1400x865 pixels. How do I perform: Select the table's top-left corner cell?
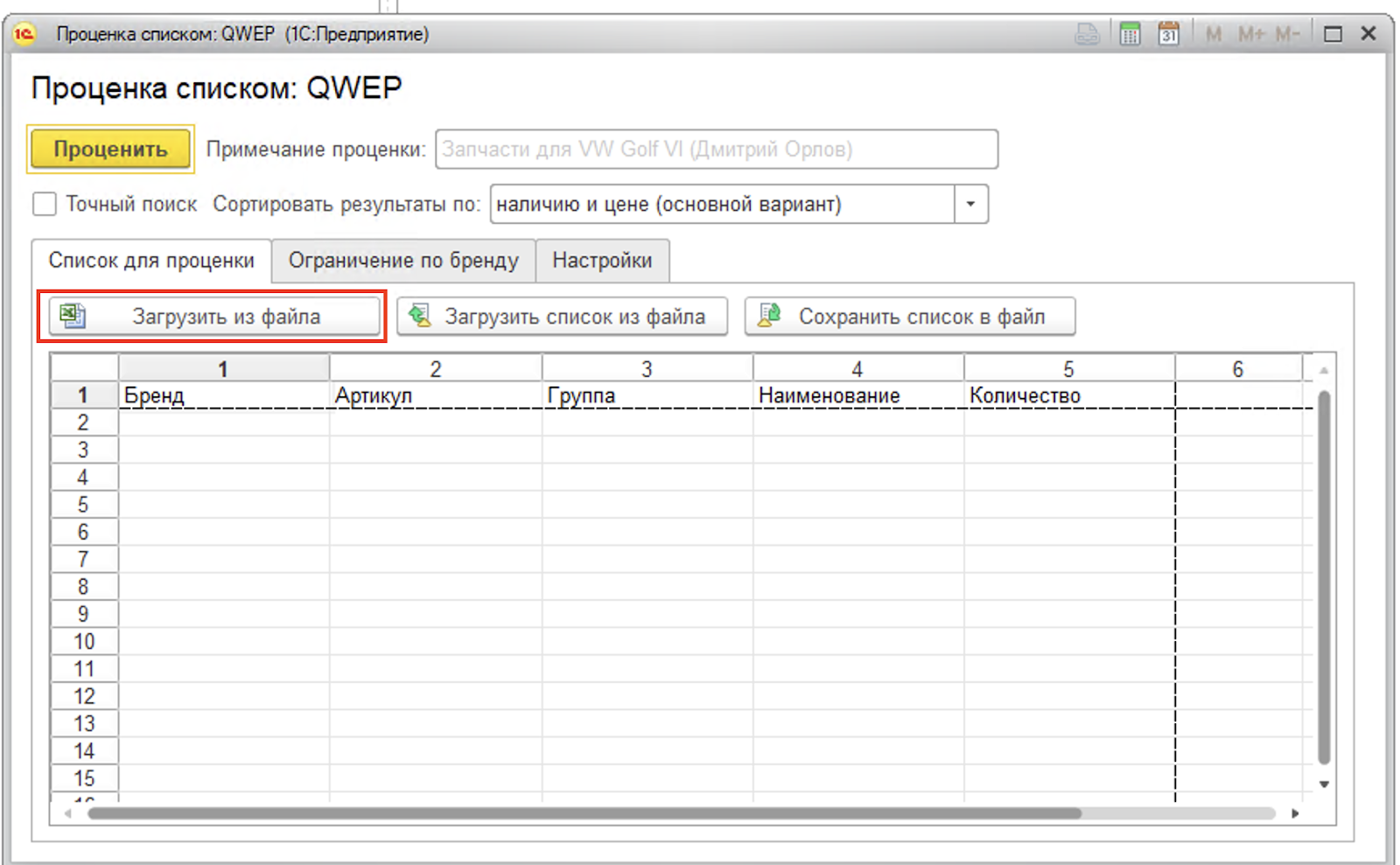click(x=84, y=368)
